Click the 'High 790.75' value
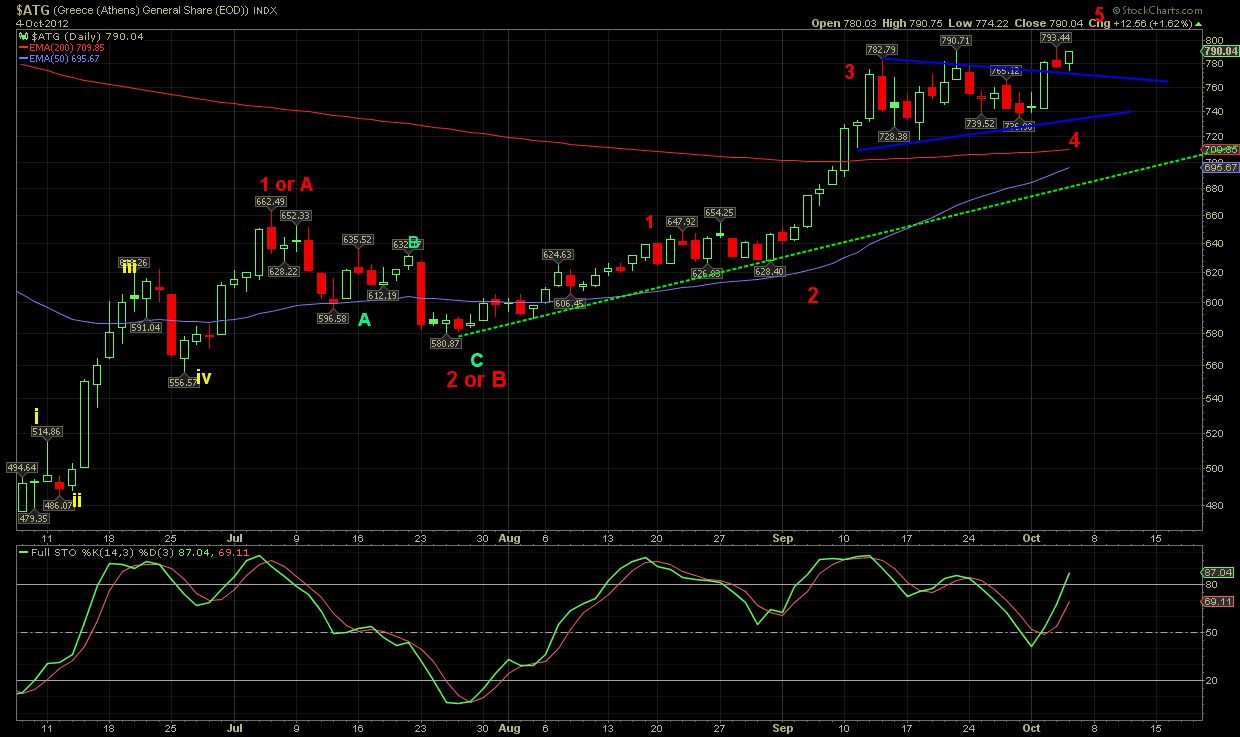Screen dimensions: 1240x737 point(912,23)
